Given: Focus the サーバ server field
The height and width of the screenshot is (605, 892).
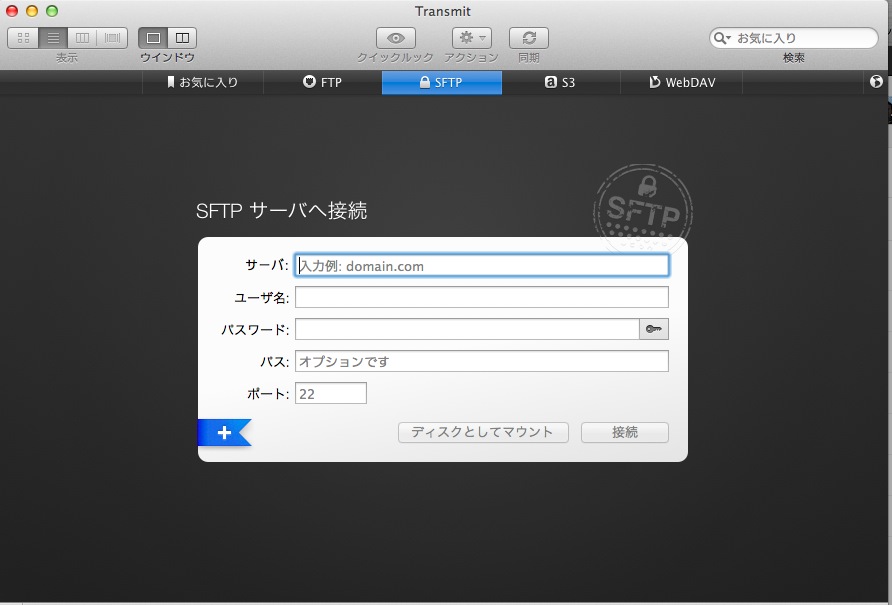Looking at the screenshot, I should (x=482, y=266).
